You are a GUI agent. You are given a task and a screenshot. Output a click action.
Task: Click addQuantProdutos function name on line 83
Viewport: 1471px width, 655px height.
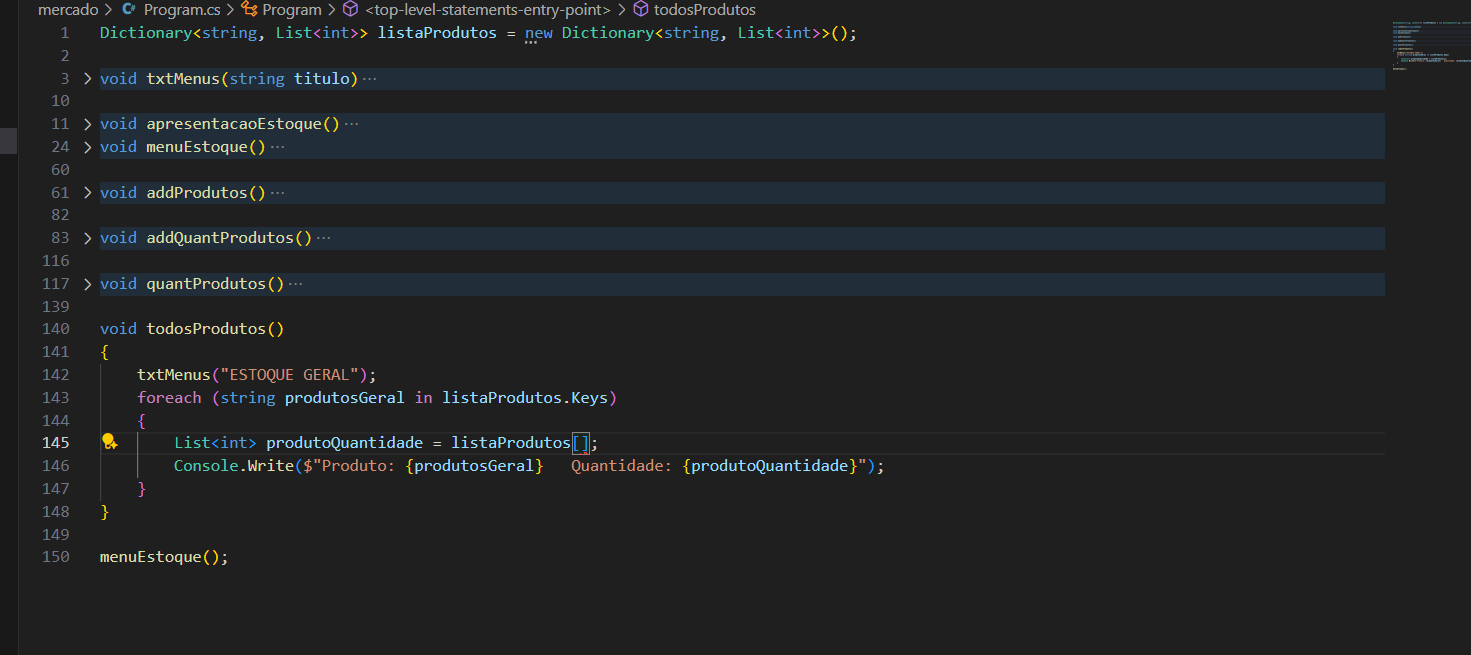220,238
